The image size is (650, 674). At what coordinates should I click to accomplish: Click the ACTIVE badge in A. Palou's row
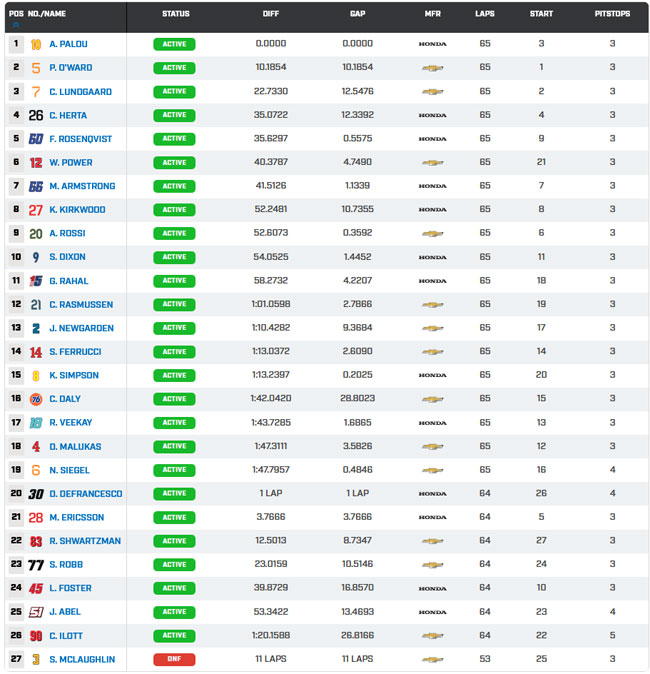click(174, 44)
